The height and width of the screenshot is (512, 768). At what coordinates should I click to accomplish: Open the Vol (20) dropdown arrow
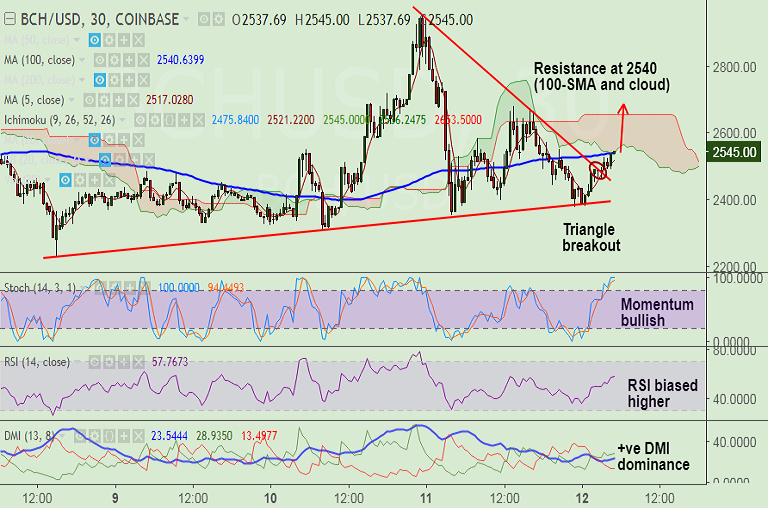48,180
